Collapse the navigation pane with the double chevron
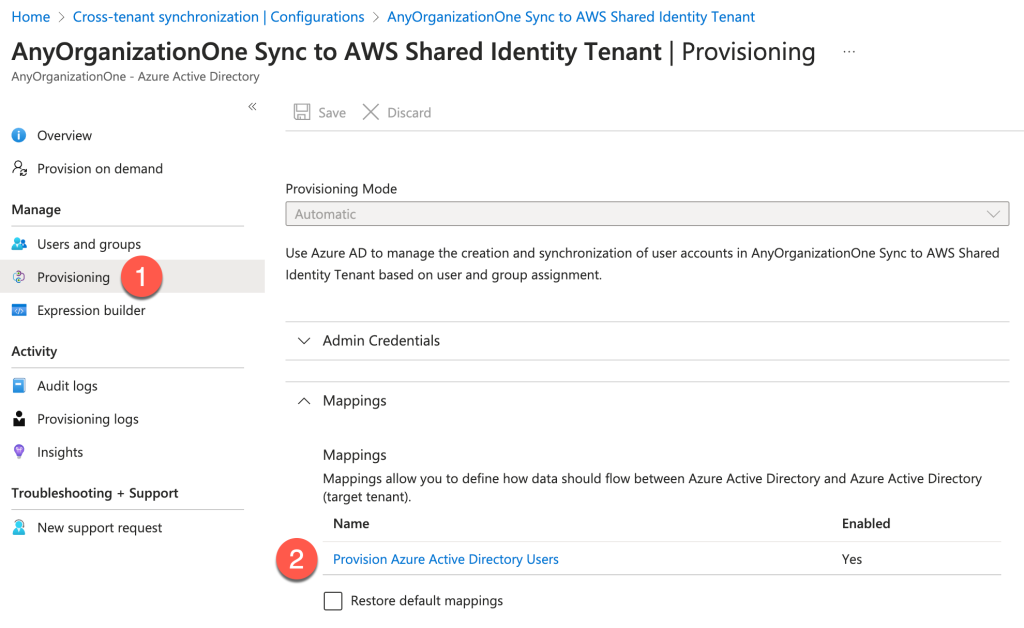This screenshot has width=1024, height=628. tap(252, 107)
